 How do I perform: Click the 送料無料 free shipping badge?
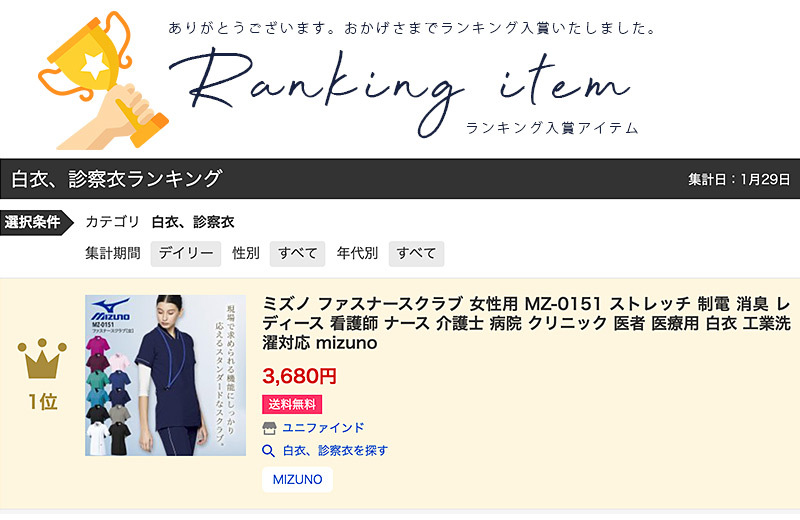pyautogui.click(x=292, y=404)
